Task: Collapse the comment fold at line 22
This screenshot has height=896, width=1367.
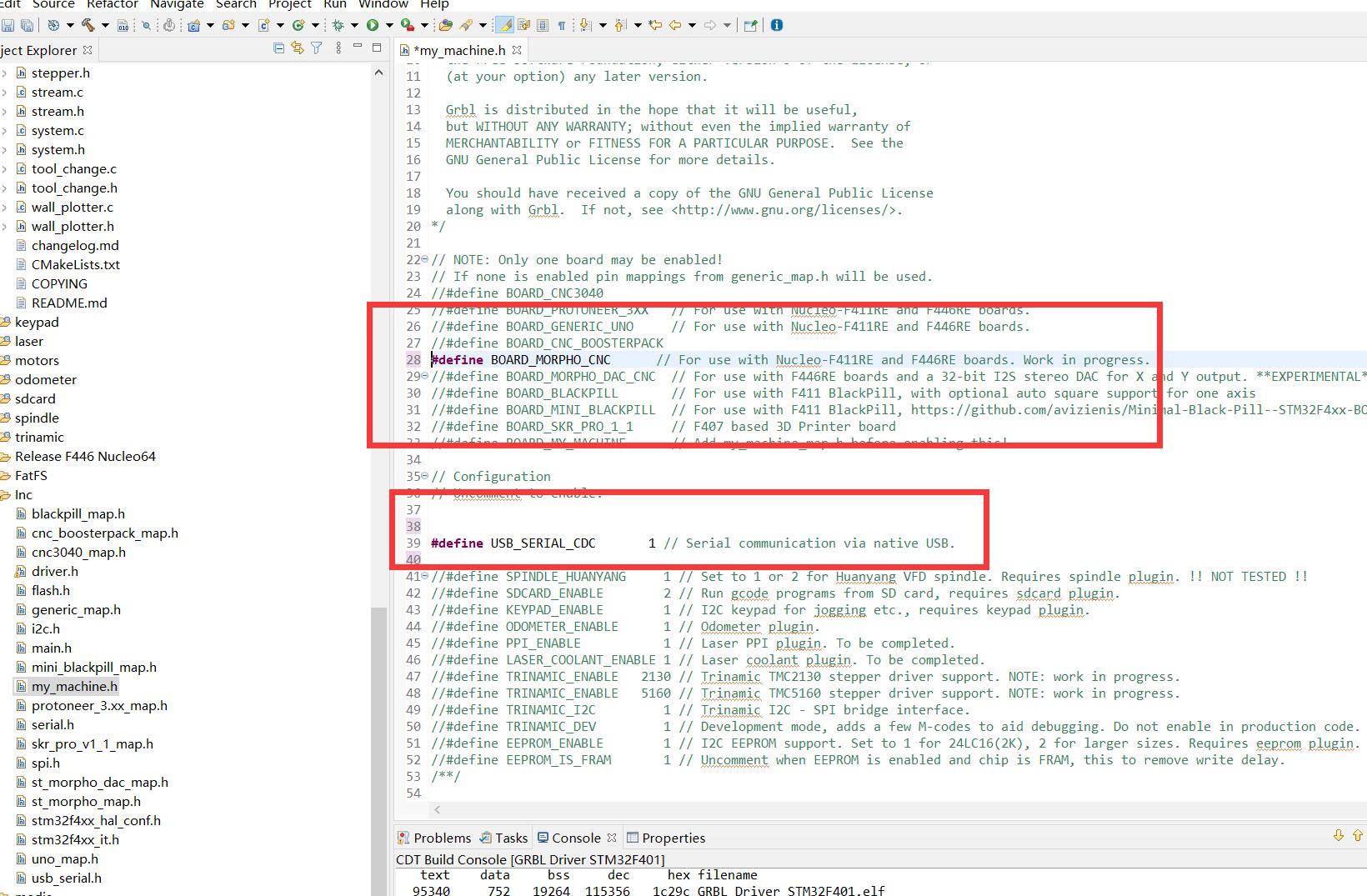Action: tap(424, 259)
